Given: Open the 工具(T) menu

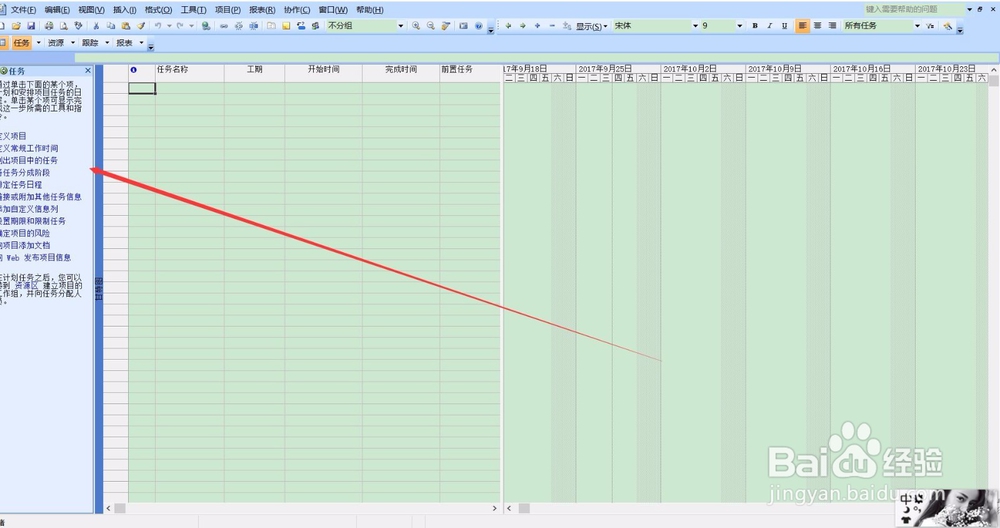Looking at the screenshot, I should 193,10.
